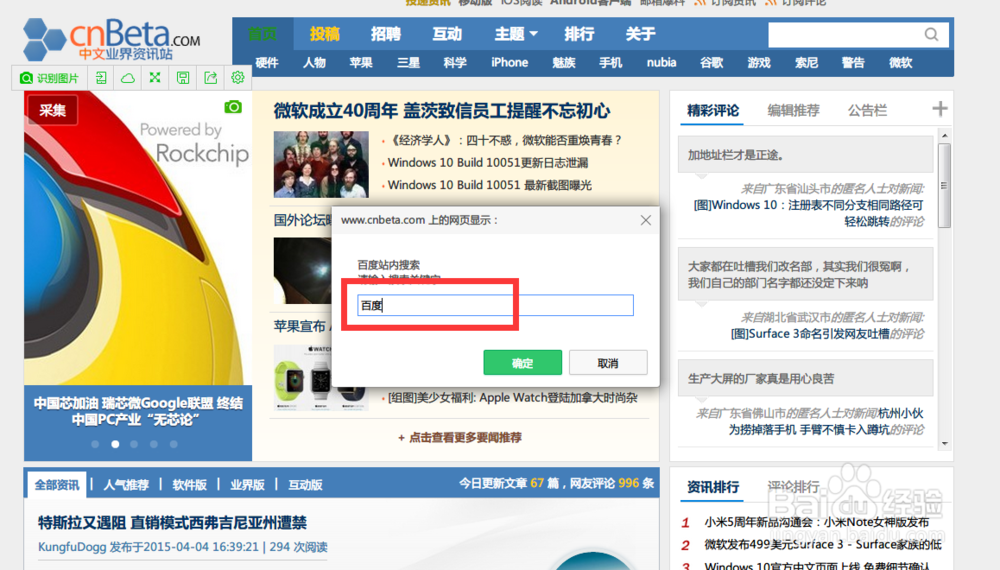1000x570 pixels.
Task: Cancel the dialog with 取消 button
Action: (x=608, y=363)
